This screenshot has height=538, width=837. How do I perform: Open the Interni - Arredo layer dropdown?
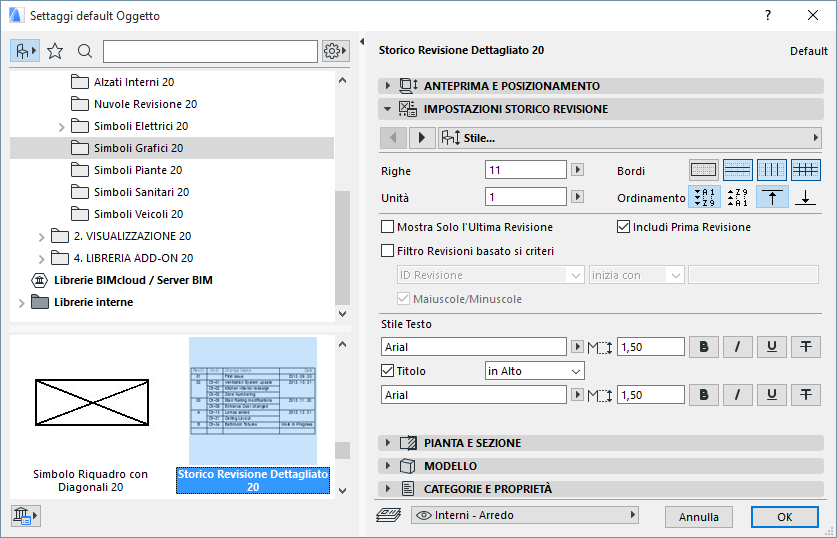tap(524, 515)
